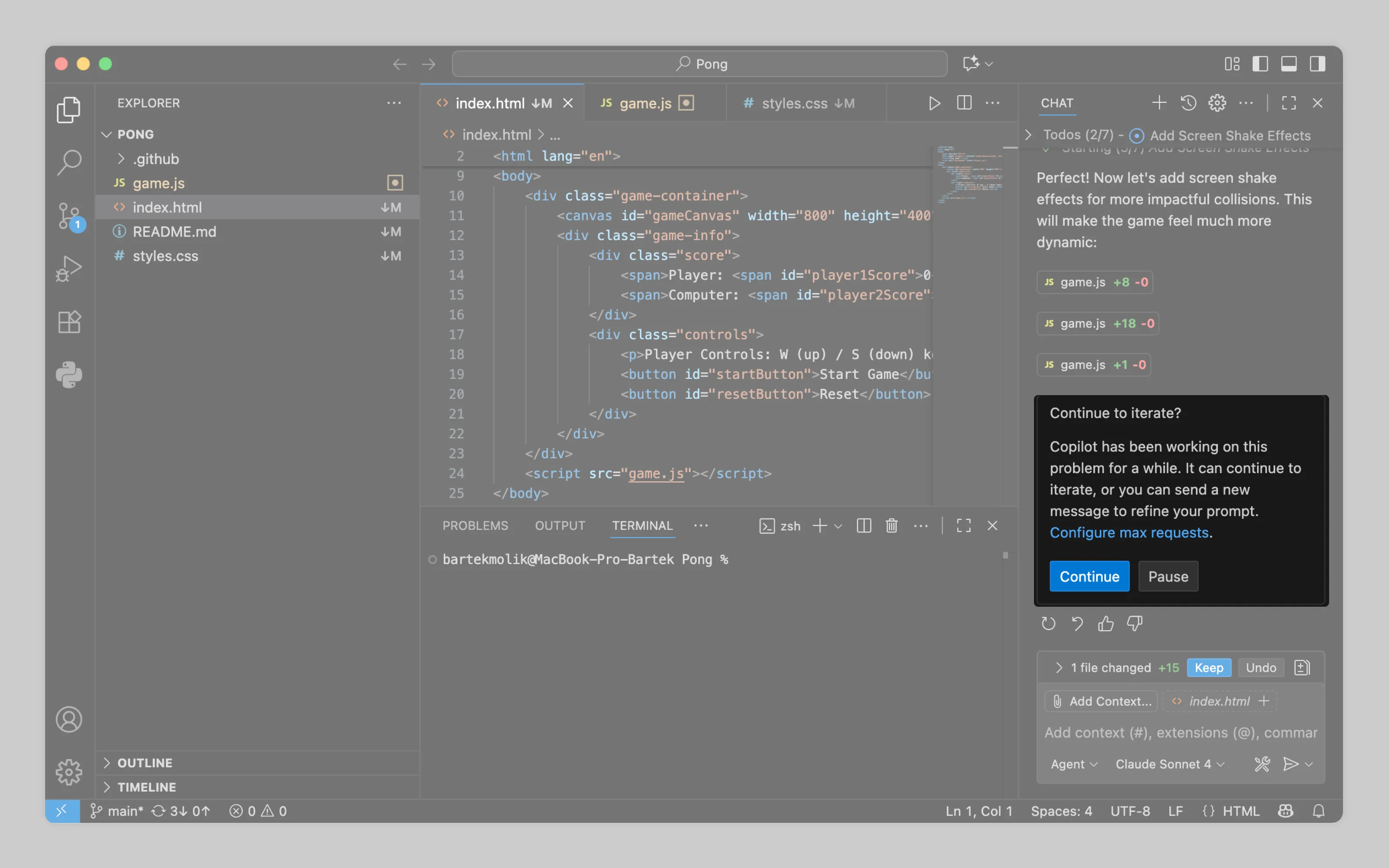Expand the OUTLINE section
This screenshot has width=1389, height=868.
145,763
